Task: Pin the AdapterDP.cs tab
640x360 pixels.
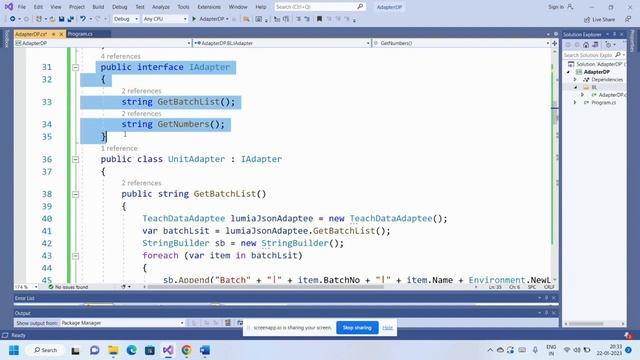Action: click(53, 34)
